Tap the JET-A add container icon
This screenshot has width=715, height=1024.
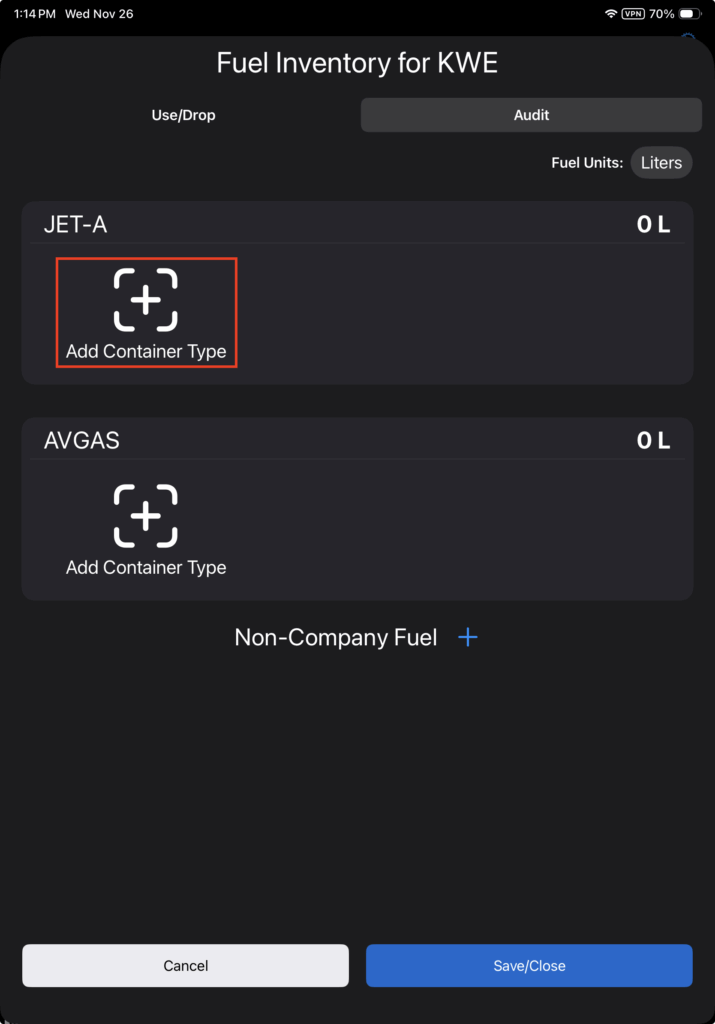[x=146, y=300]
